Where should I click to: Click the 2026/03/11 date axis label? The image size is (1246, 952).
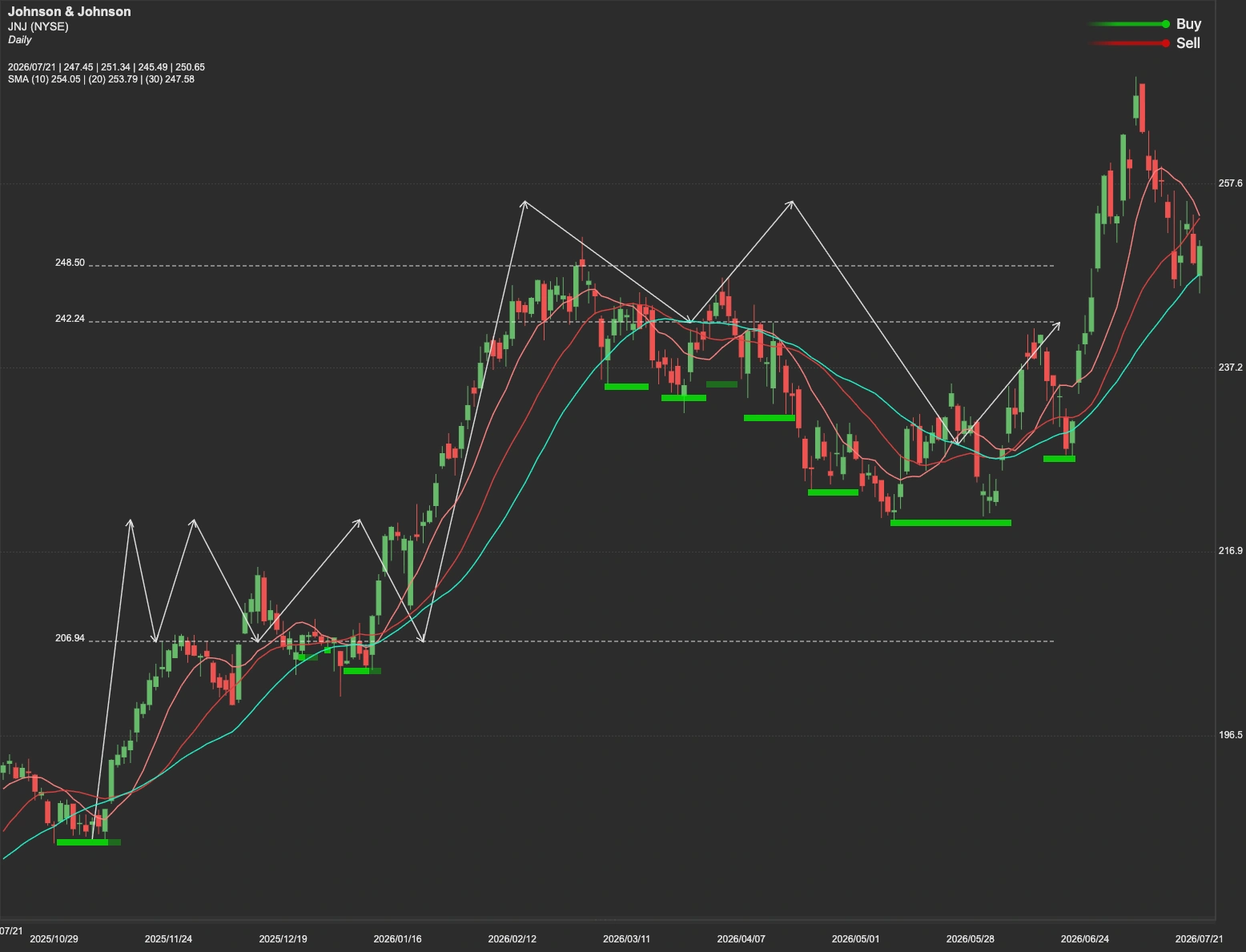pyautogui.click(x=626, y=939)
